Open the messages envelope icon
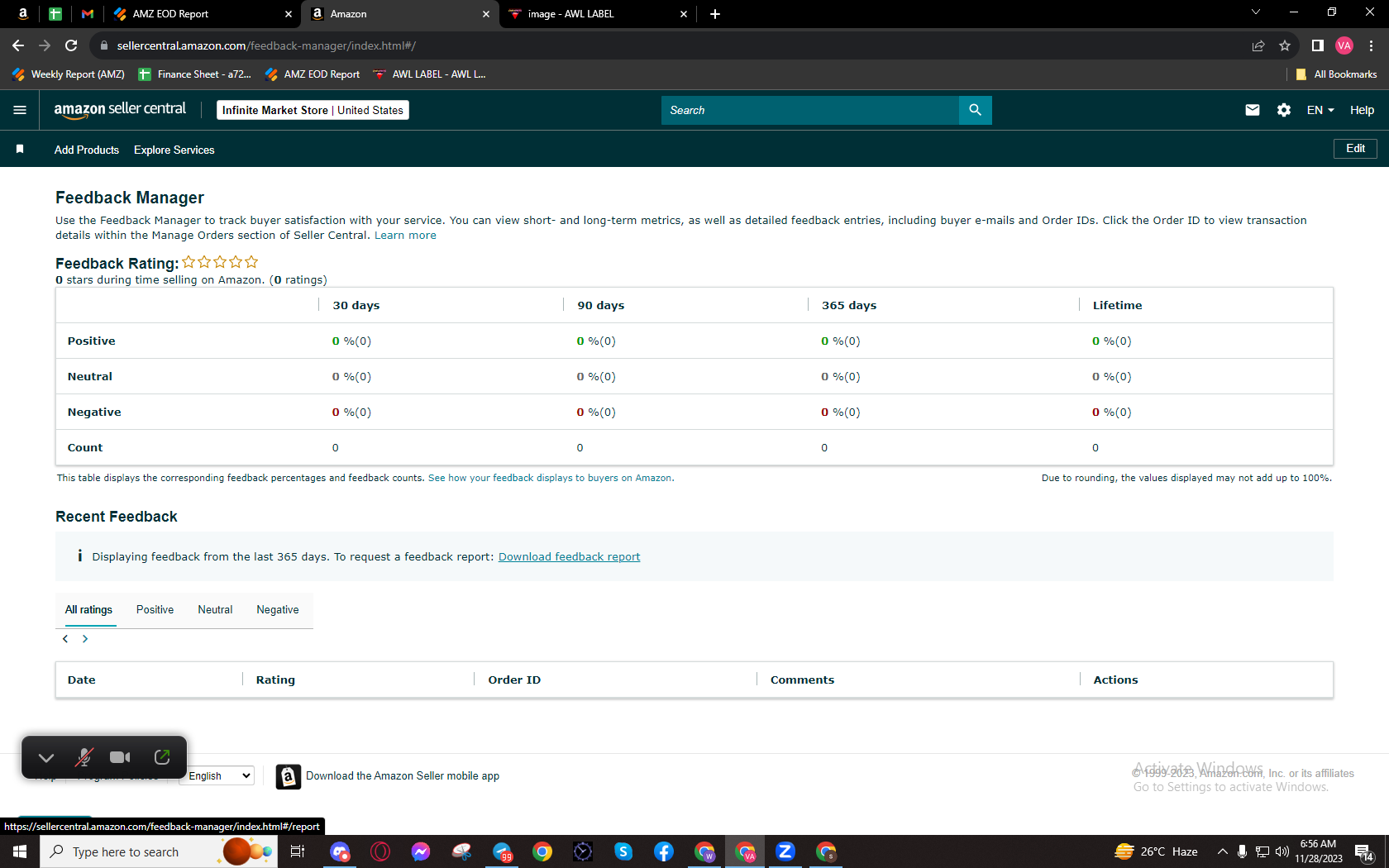 (1253, 110)
